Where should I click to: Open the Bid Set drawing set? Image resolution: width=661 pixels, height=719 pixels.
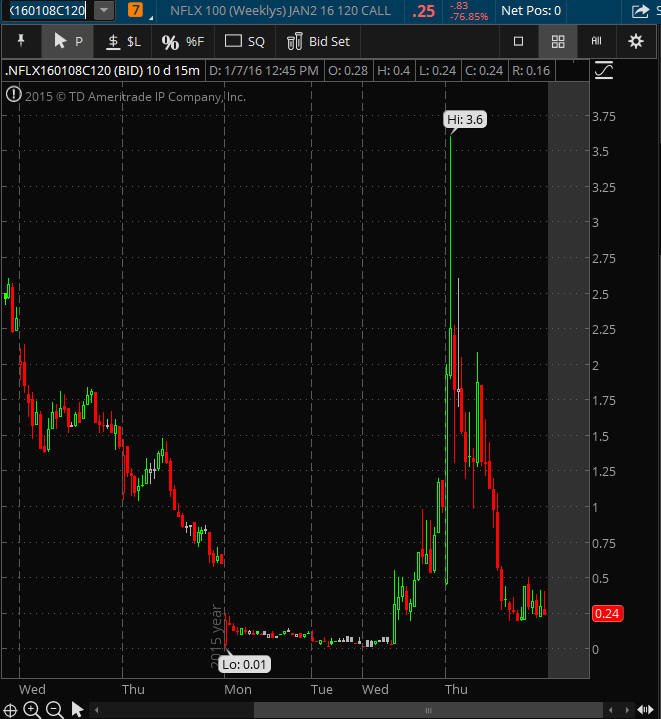click(x=318, y=41)
